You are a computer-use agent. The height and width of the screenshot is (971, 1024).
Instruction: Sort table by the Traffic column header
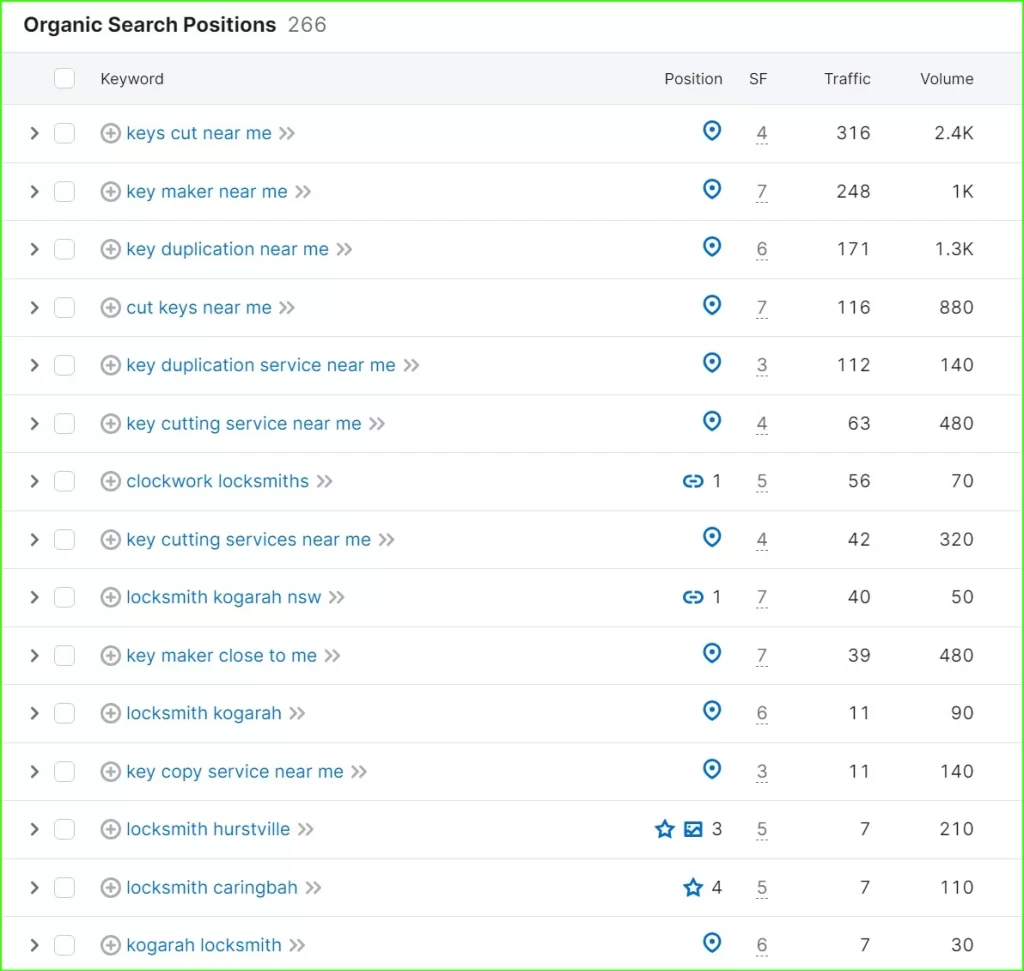pyautogui.click(x=847, y=79)
